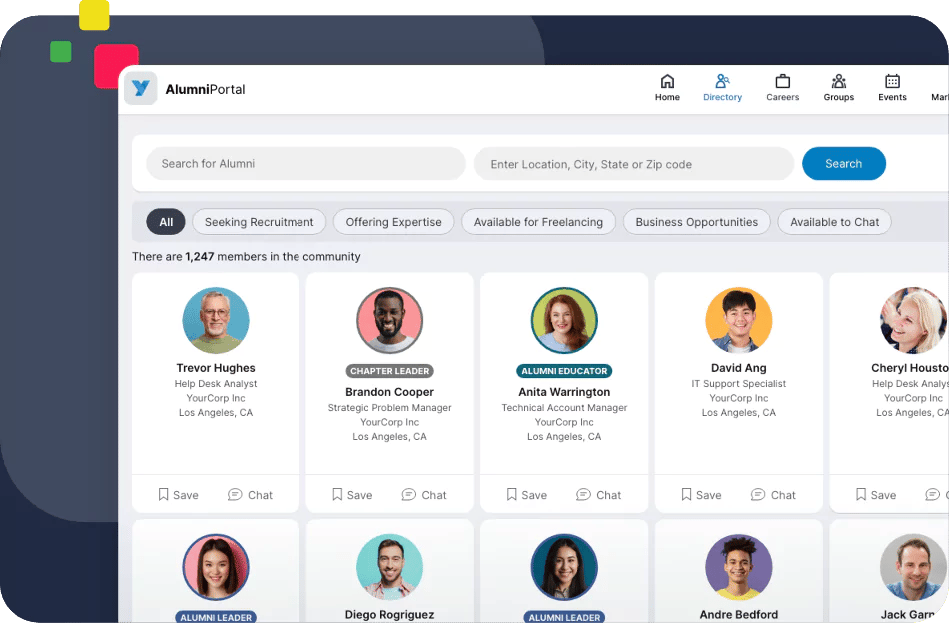Enable the Available to Chat filter
The height and width of the screenshot is (623, 949).
834,221
